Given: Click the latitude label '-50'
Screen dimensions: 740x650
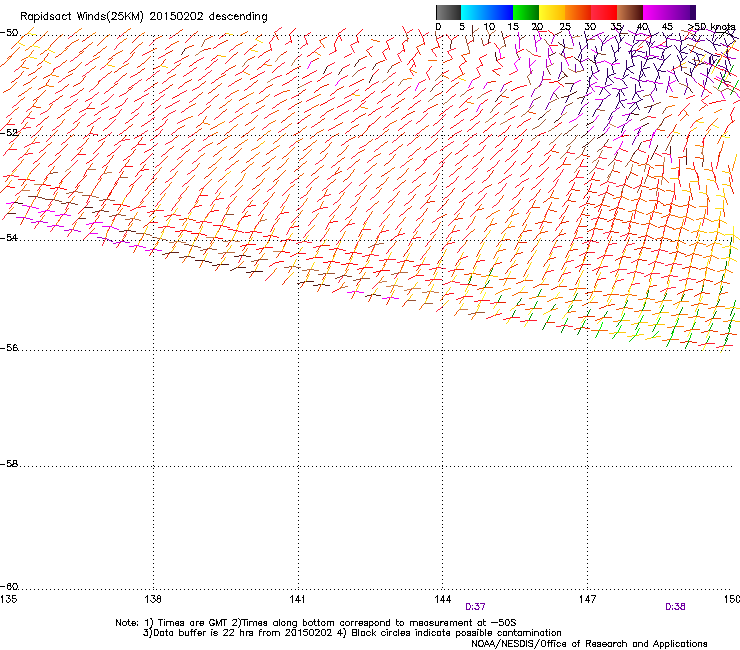Looking at the screenshot, I should [x=9, y=33].
